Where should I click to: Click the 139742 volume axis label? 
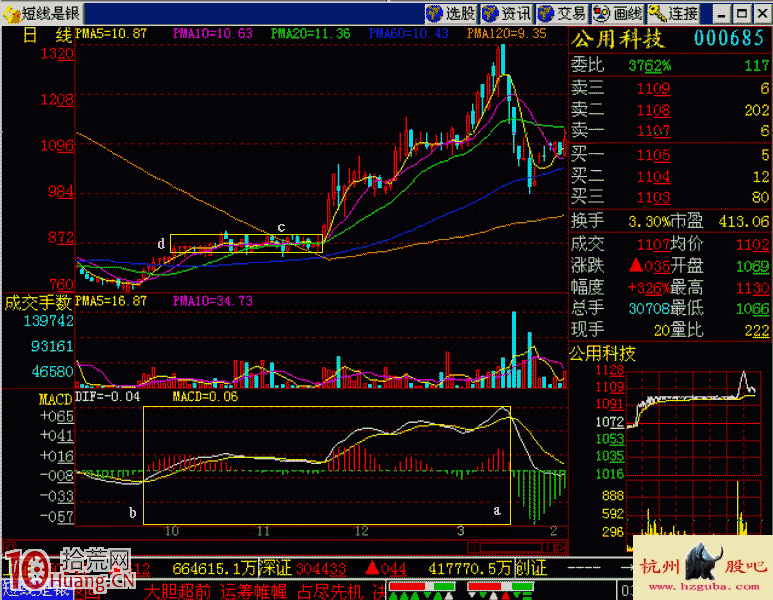point(48,321)
